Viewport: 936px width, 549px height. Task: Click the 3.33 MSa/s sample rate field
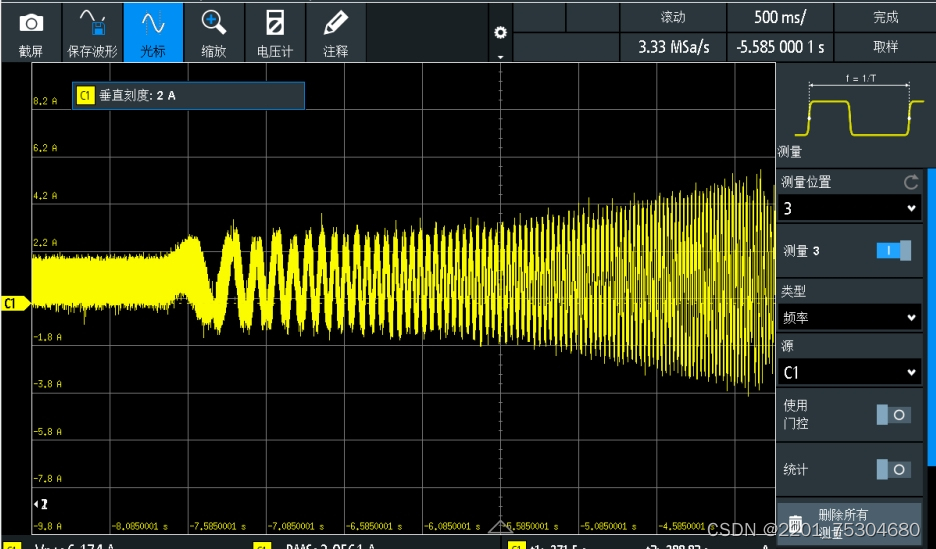[673, 47]
